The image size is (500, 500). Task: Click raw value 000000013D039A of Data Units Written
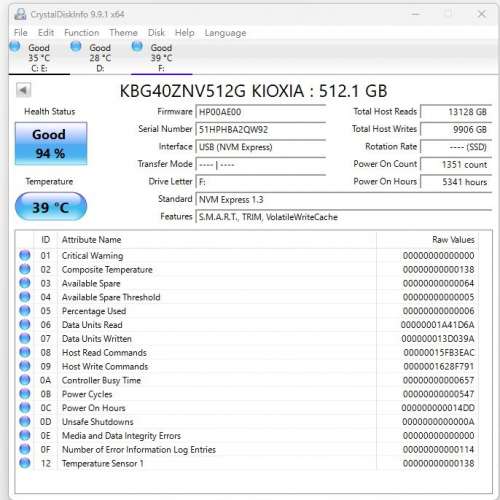pos(438,339)
